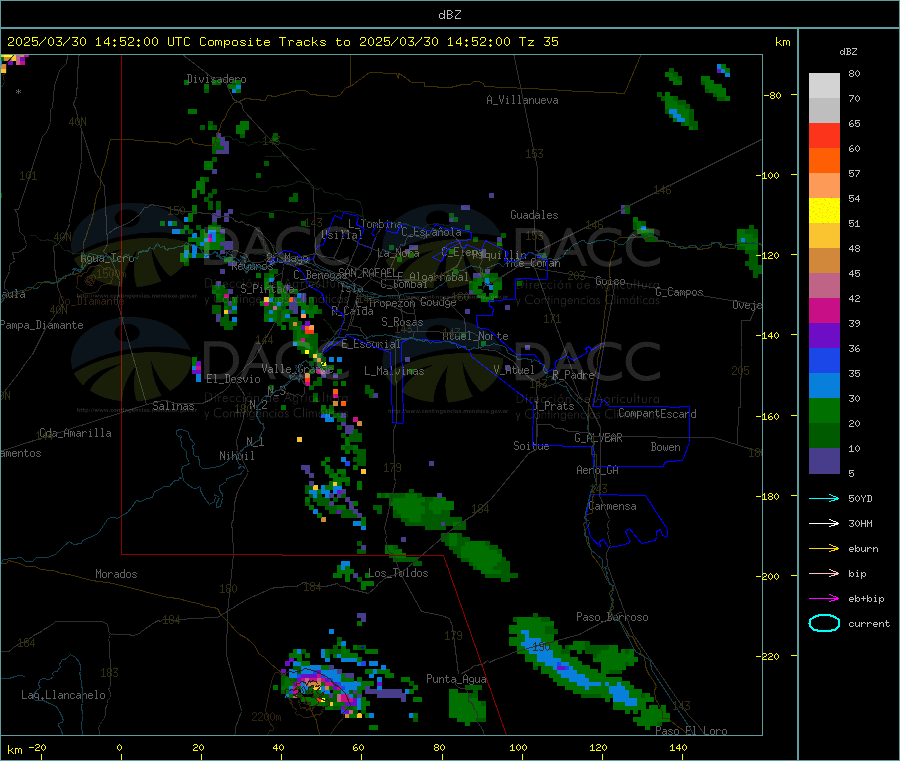Click the dBZ title at top center

[449, 15]
